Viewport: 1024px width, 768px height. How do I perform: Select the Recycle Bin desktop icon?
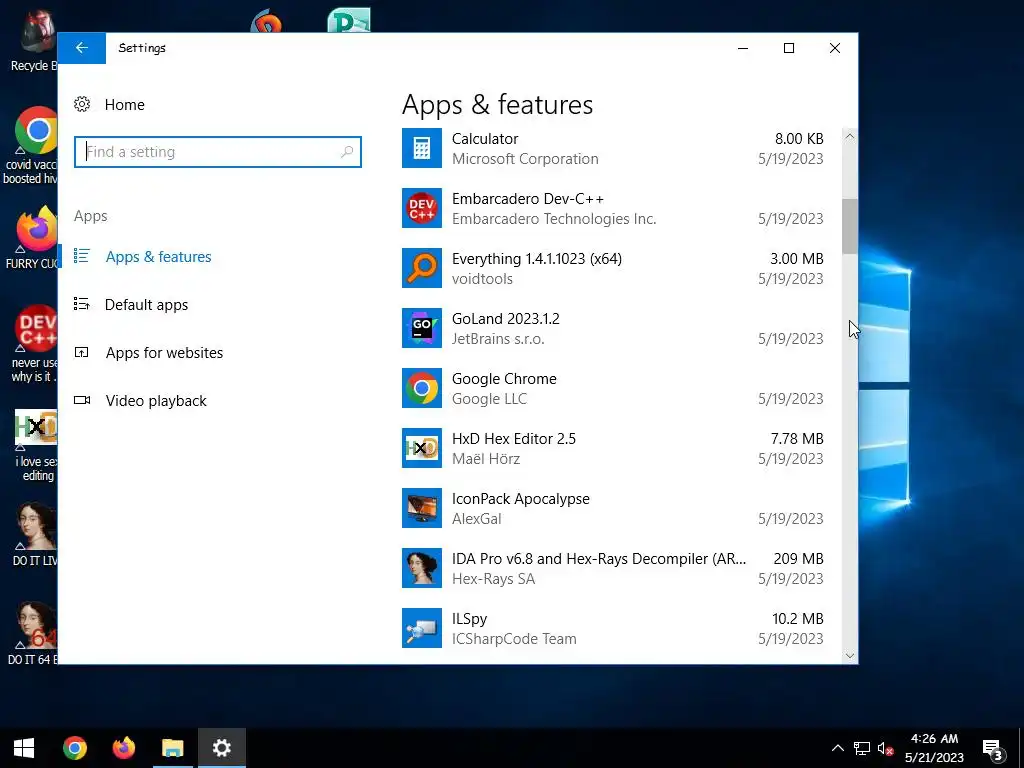pos(37,31)
